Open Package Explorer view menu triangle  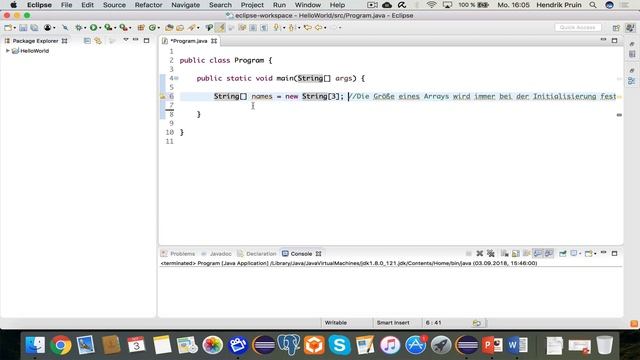click(126, 40)
